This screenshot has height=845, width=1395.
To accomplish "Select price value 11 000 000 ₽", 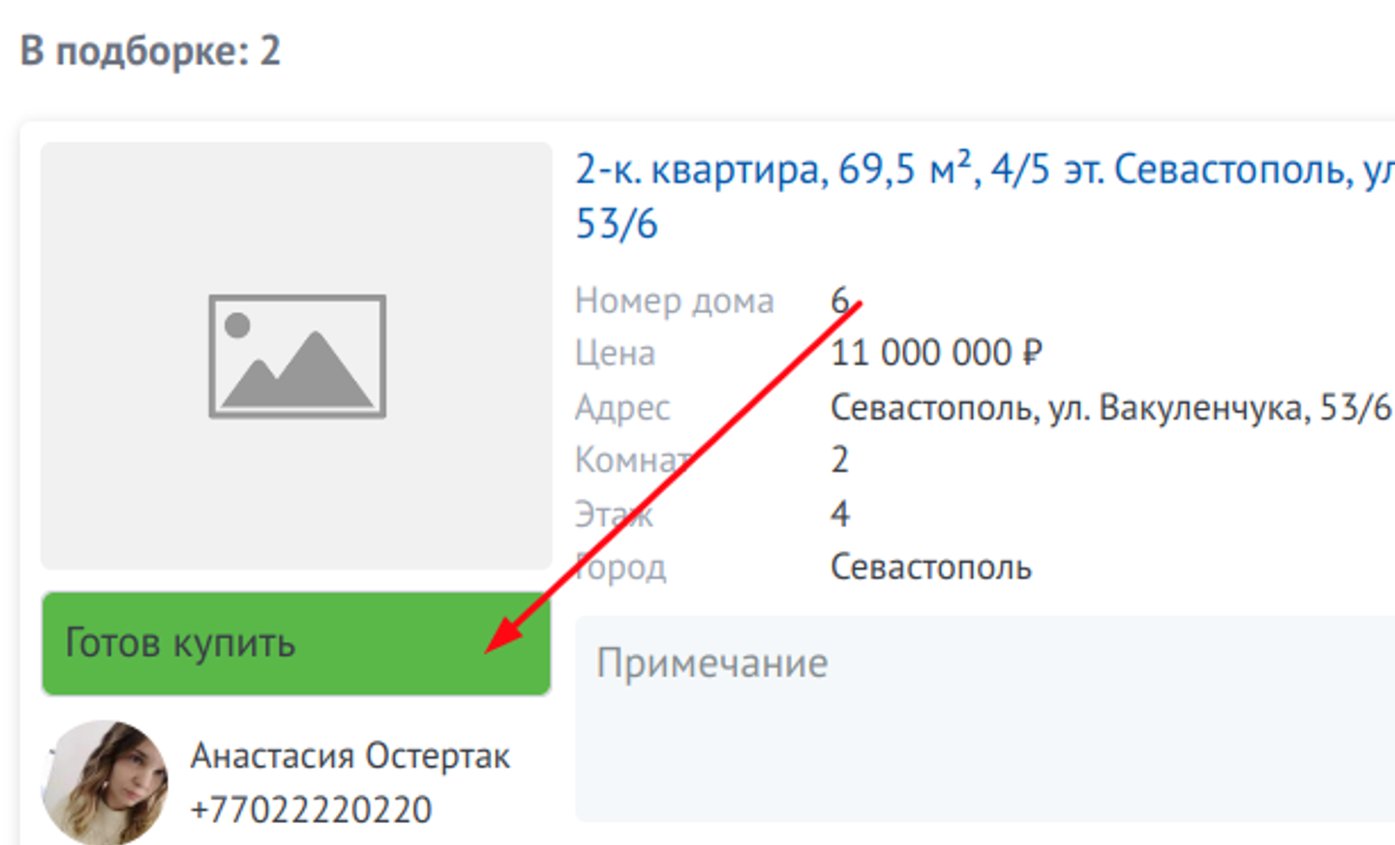I will coord(937,353).
